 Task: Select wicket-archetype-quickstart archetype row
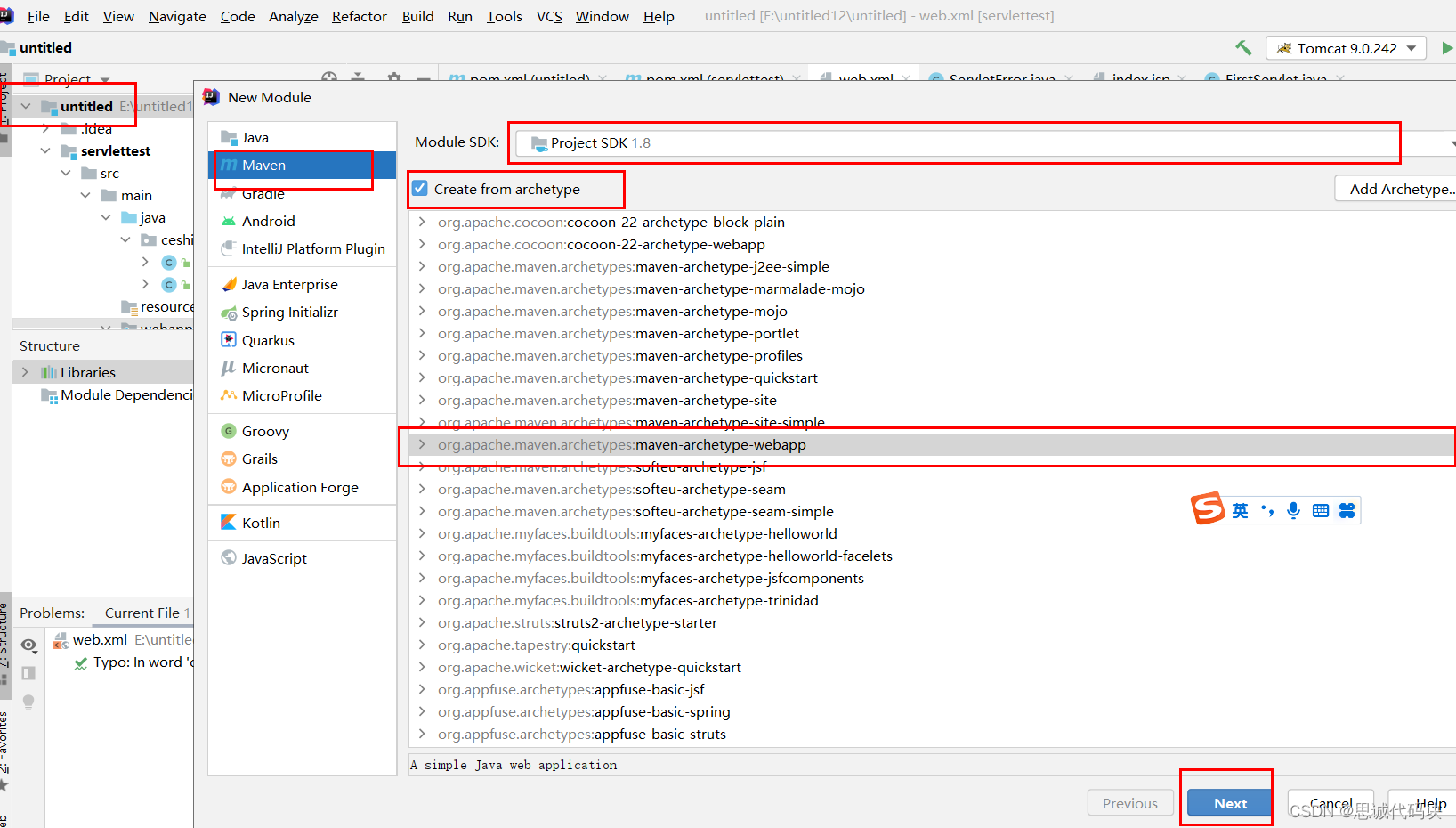932,667
